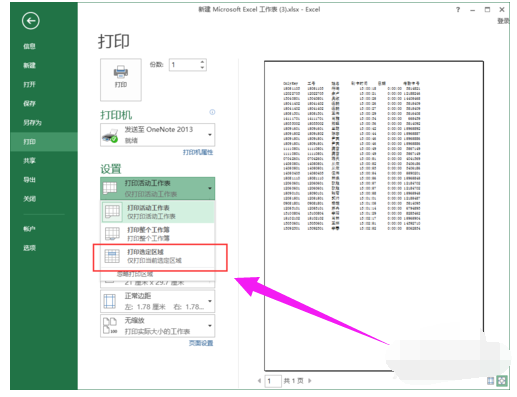
Task: Open 共享 in the sidebar
Action: click(x=29, y=161)
